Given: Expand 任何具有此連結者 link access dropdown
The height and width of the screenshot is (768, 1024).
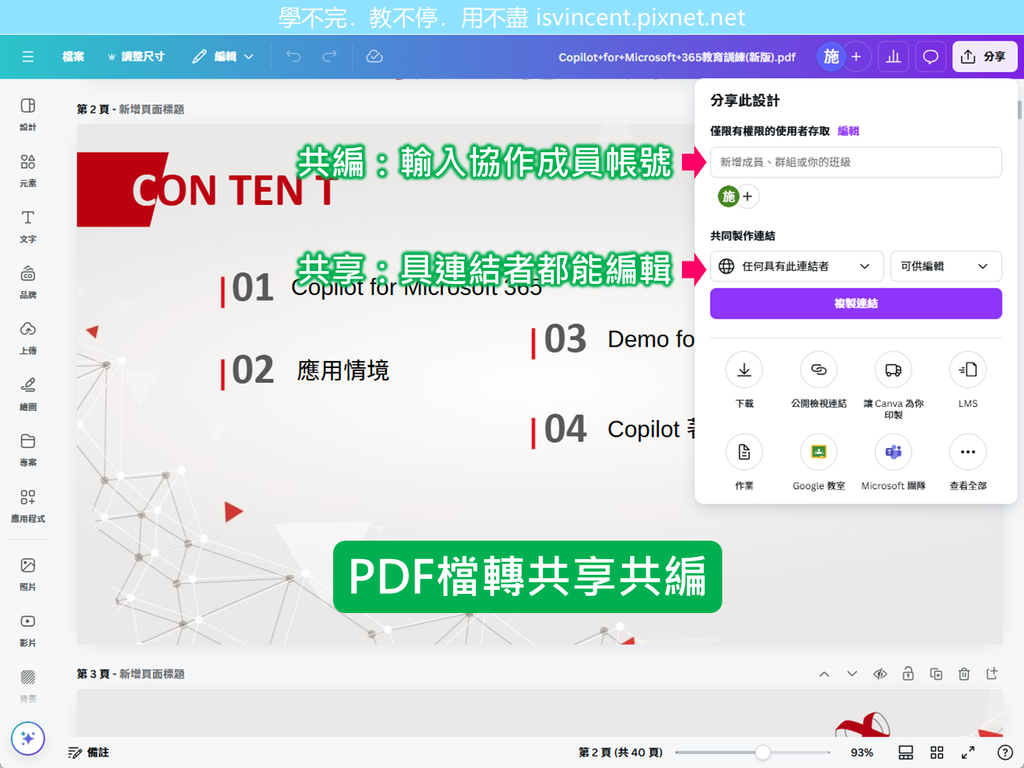Looking at the screenshot, I should click(x=796, y=266).
